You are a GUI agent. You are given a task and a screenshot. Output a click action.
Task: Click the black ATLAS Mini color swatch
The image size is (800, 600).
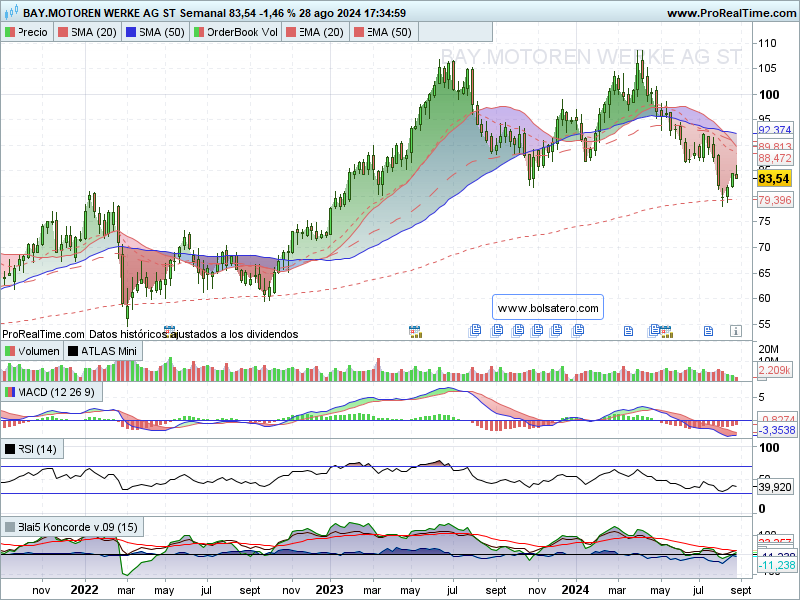point(73,351)
